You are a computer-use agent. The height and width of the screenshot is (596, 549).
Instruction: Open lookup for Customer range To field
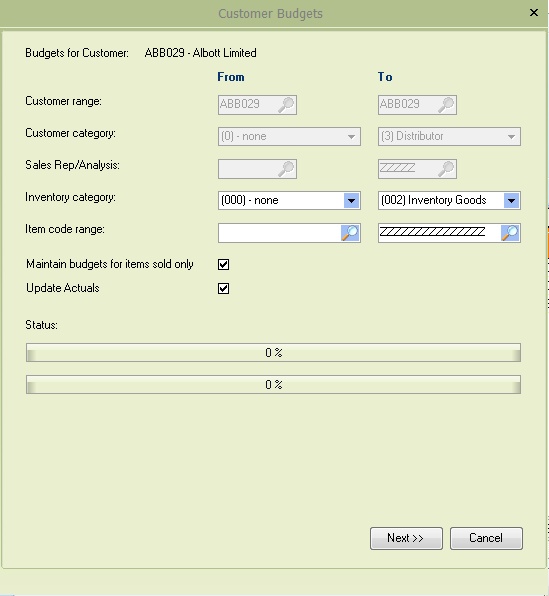click(x=446, y=105)
